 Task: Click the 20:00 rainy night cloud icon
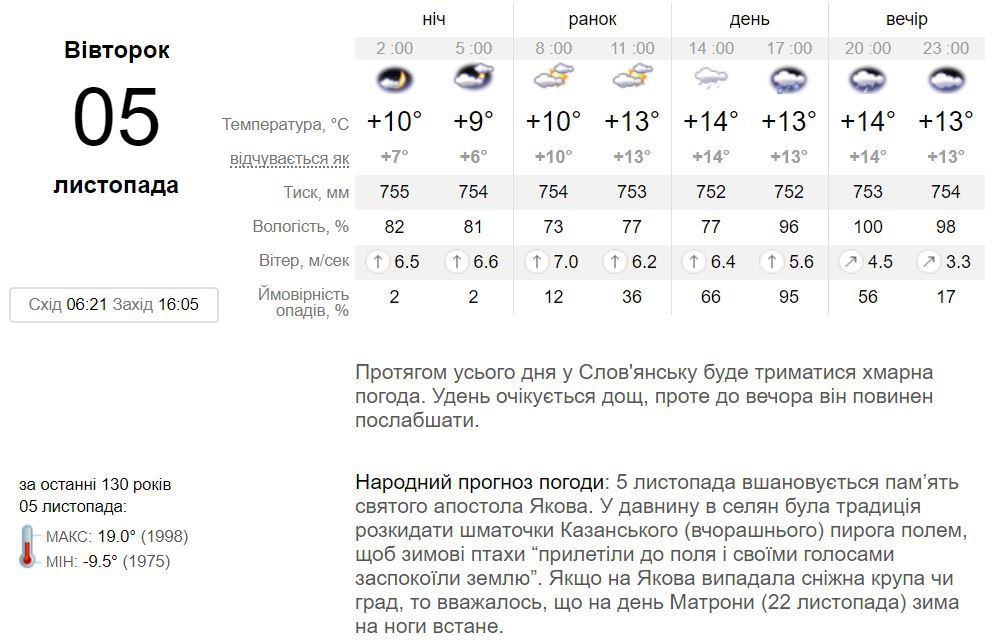tap(867, 80)
